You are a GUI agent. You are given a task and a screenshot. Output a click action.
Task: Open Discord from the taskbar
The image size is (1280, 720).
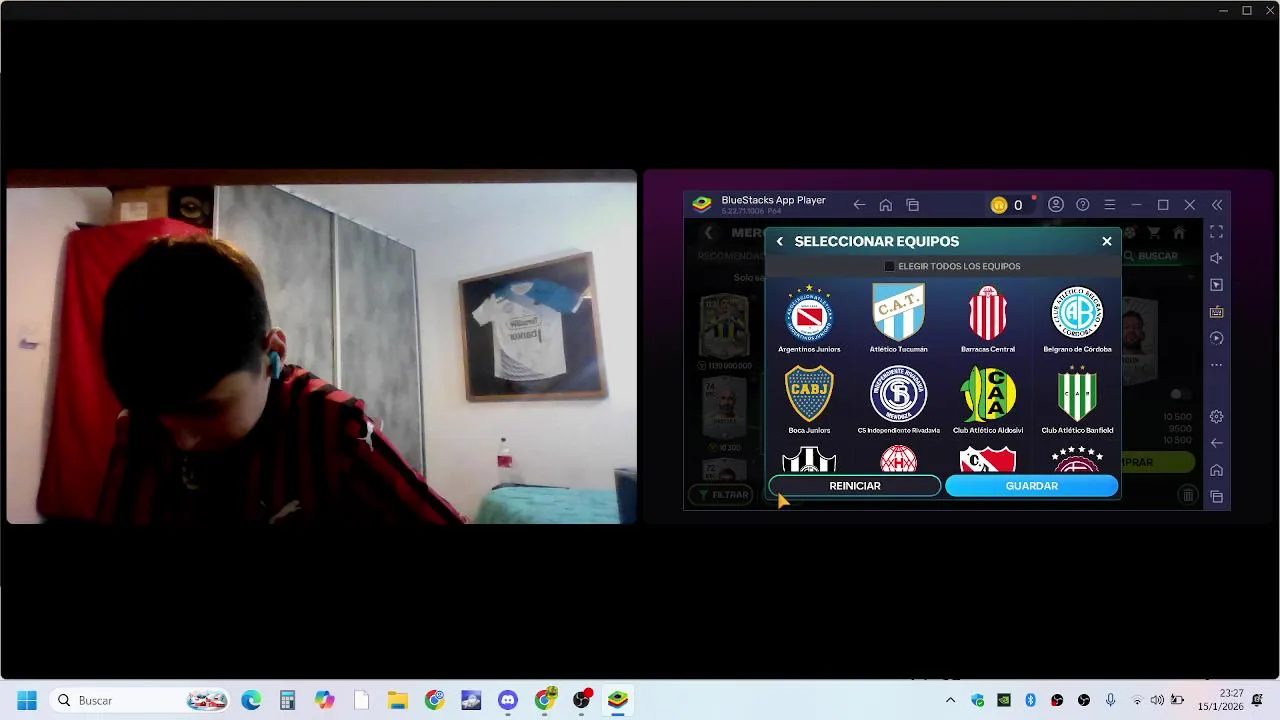tap(508, 700)
